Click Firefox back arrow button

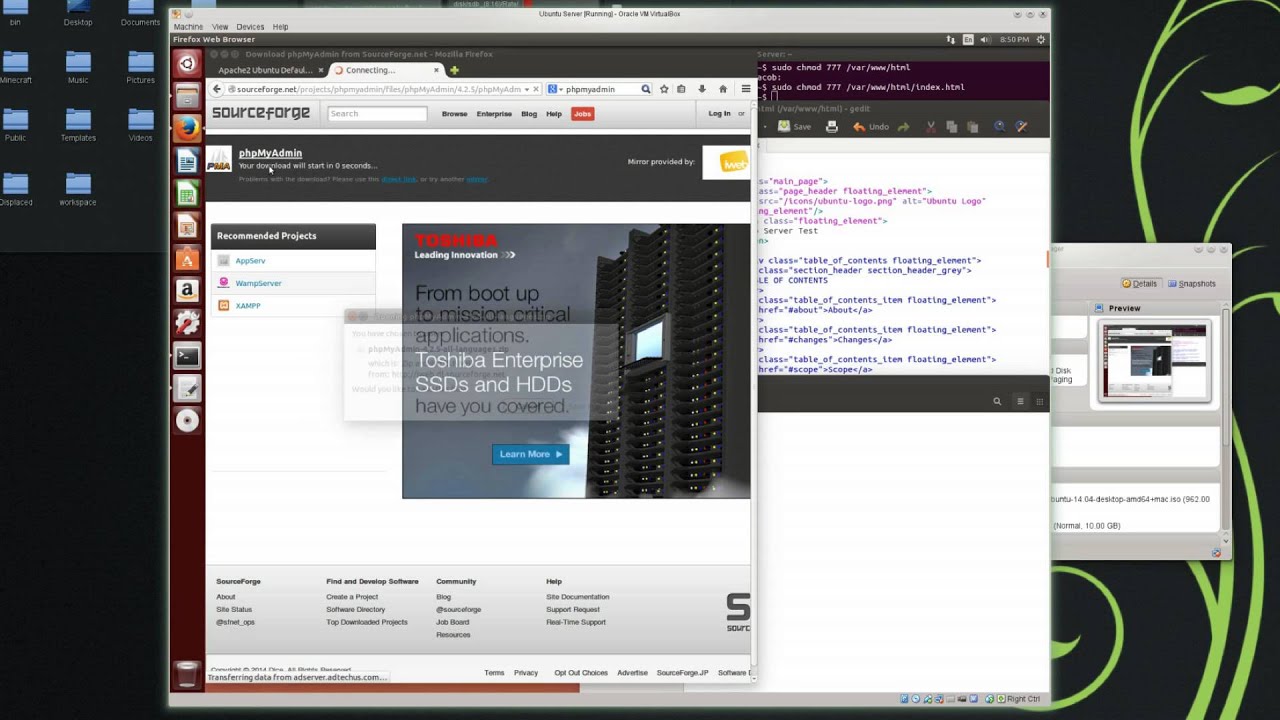tap(217, 89)
